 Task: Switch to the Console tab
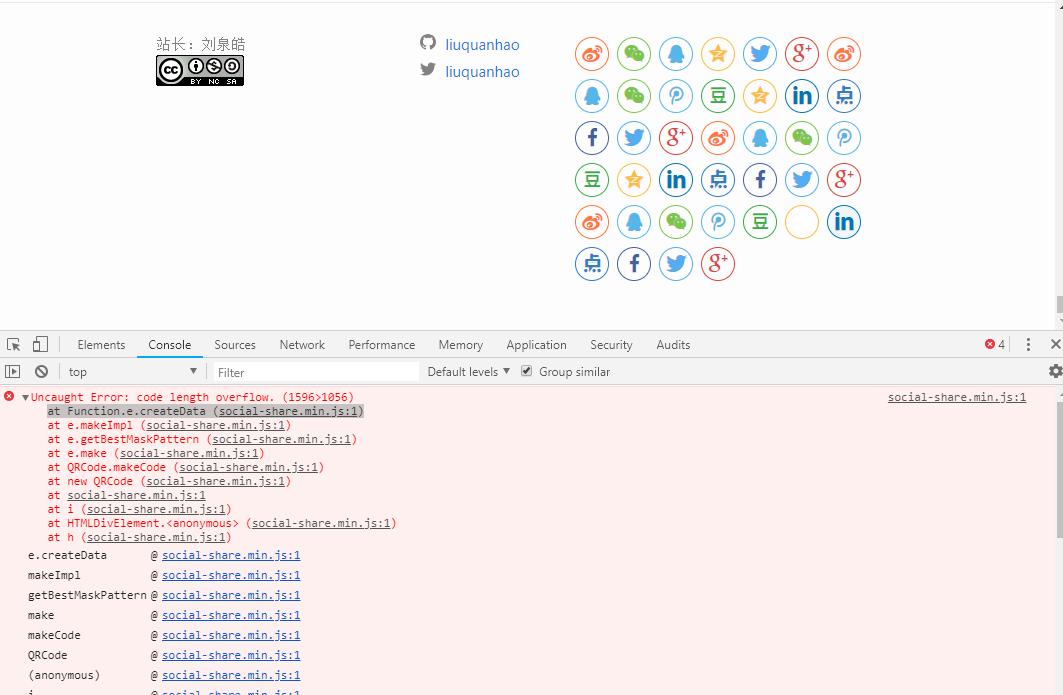click(x=169, y=344)
